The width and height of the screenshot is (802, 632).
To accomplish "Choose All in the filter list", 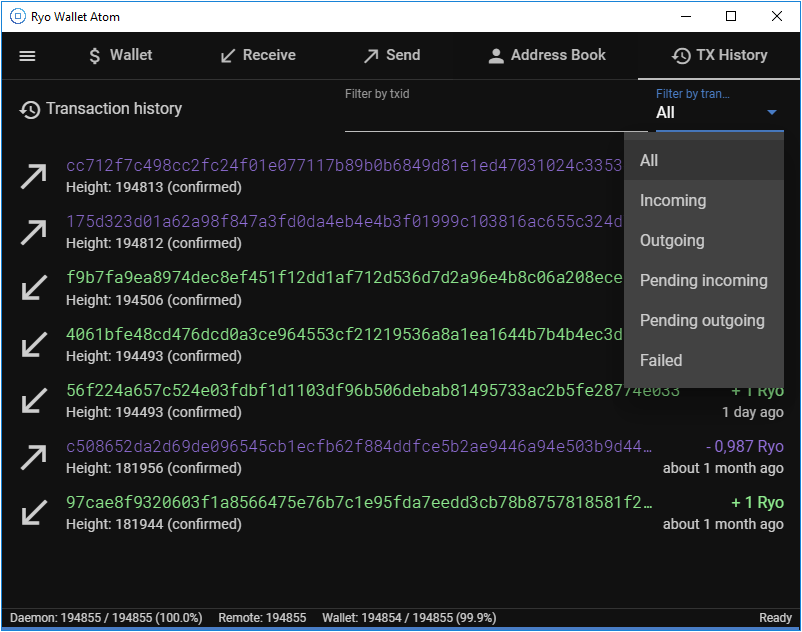I will tap(704, 161).
